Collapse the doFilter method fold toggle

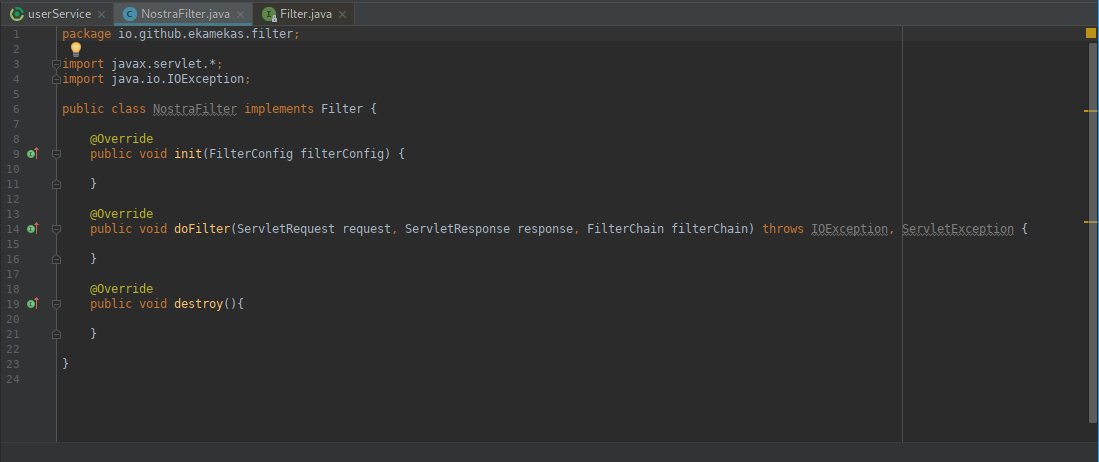[x=56, y=229]
